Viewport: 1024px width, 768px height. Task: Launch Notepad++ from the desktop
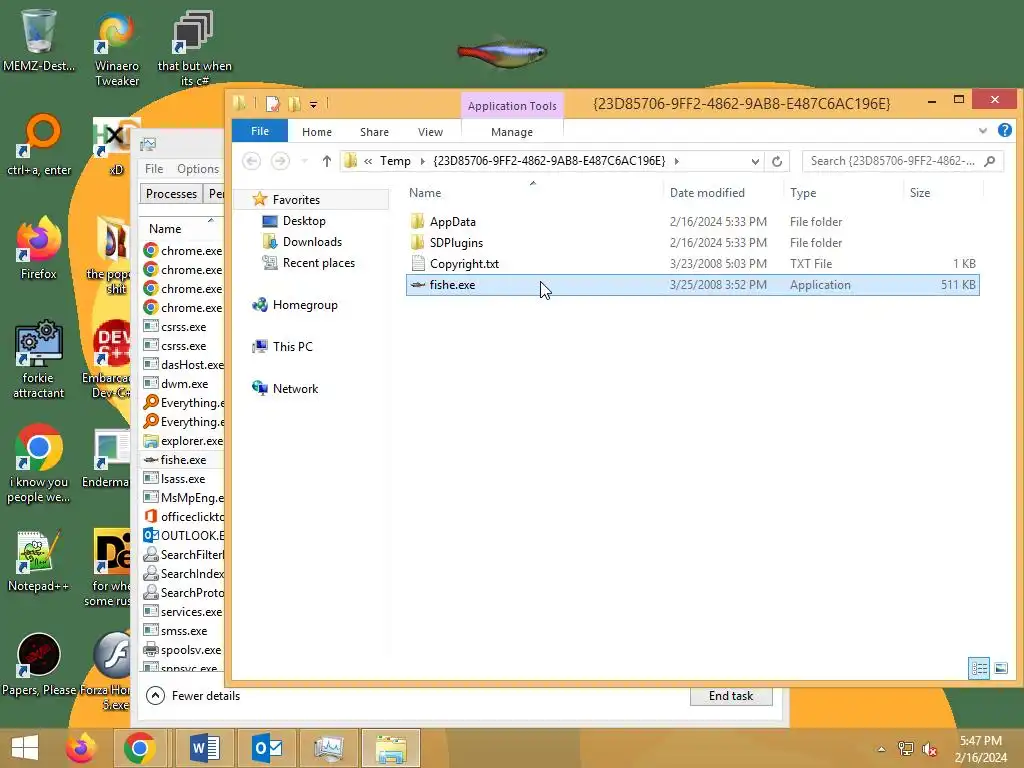pyautogui.click(x=39, y=560)
